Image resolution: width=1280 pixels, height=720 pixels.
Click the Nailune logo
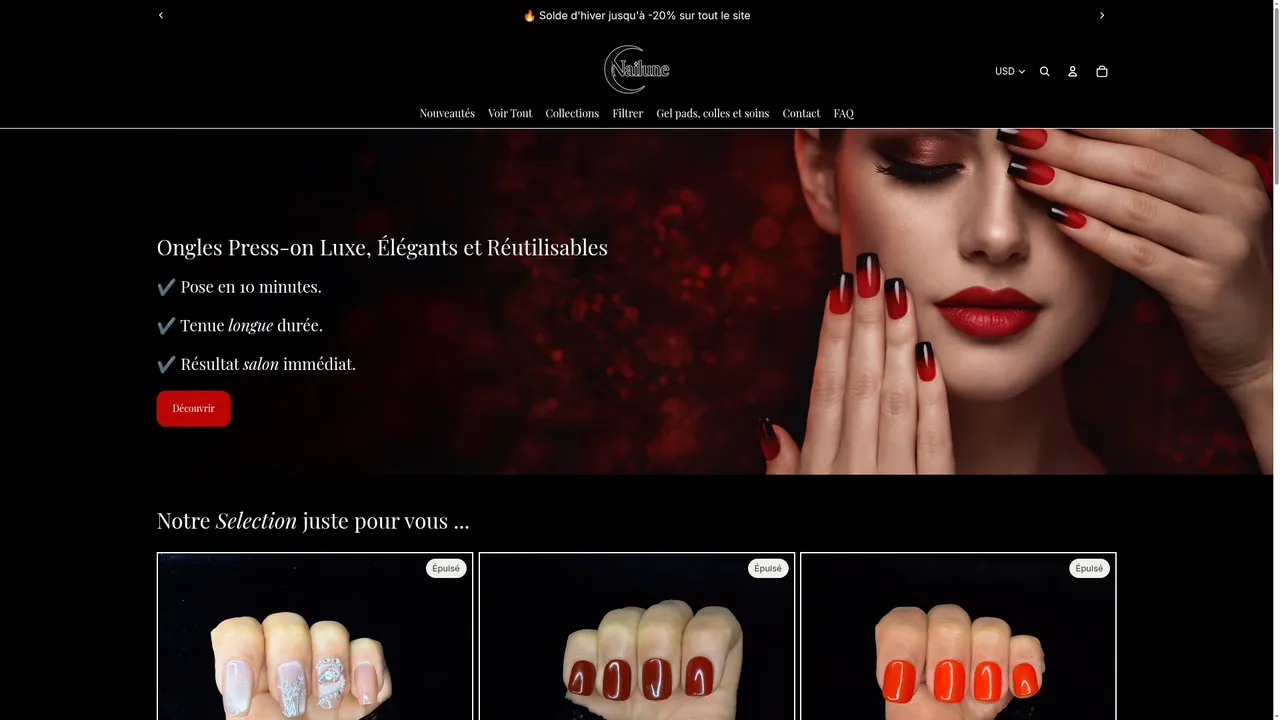pos(637,69)
